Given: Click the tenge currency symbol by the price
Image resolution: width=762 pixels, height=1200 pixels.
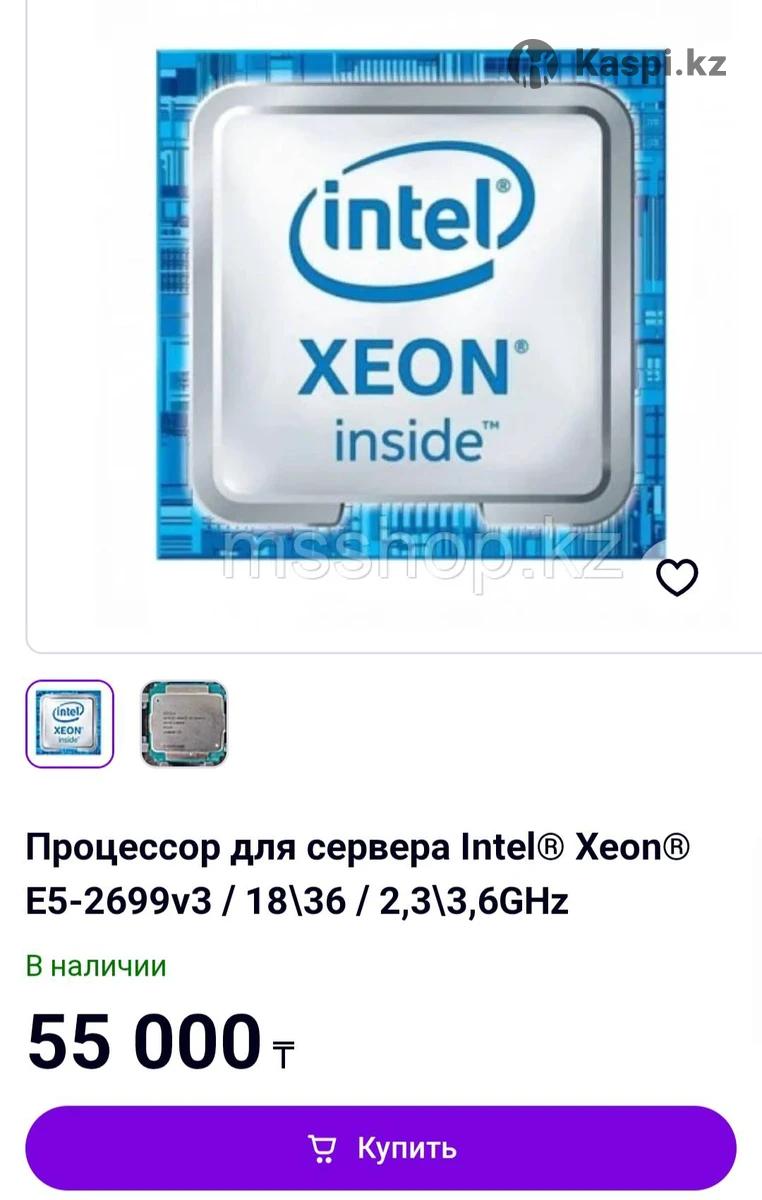Looking at the screenshot, I should (x=284, y=1055).
